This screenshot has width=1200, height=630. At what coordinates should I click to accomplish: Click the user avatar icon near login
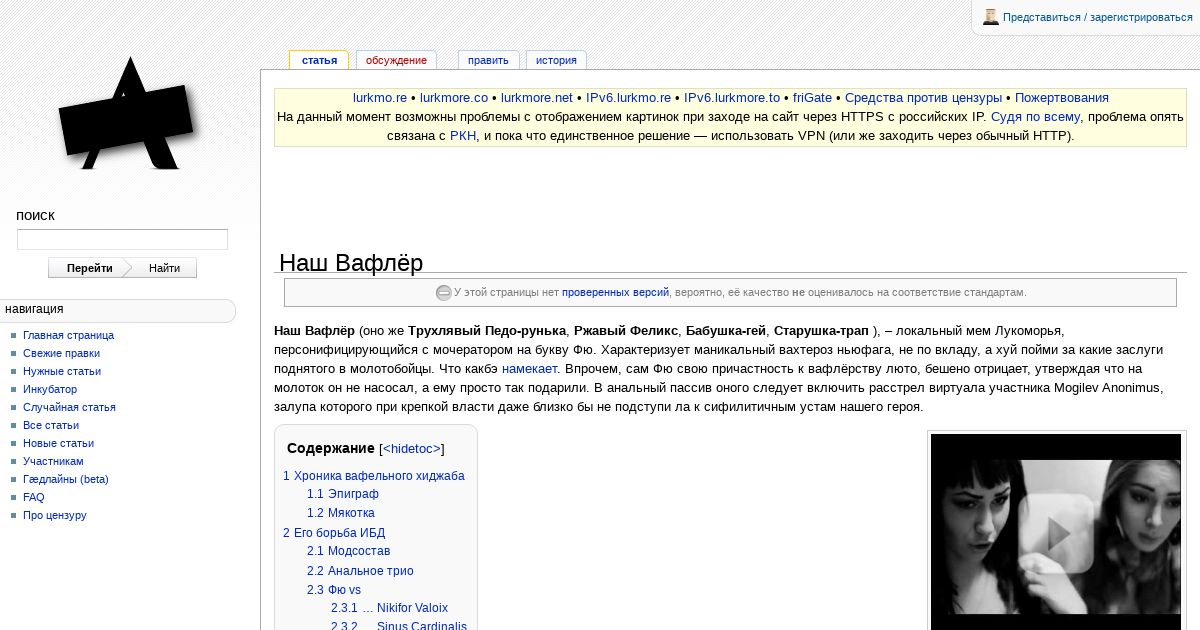click(991, 17)
